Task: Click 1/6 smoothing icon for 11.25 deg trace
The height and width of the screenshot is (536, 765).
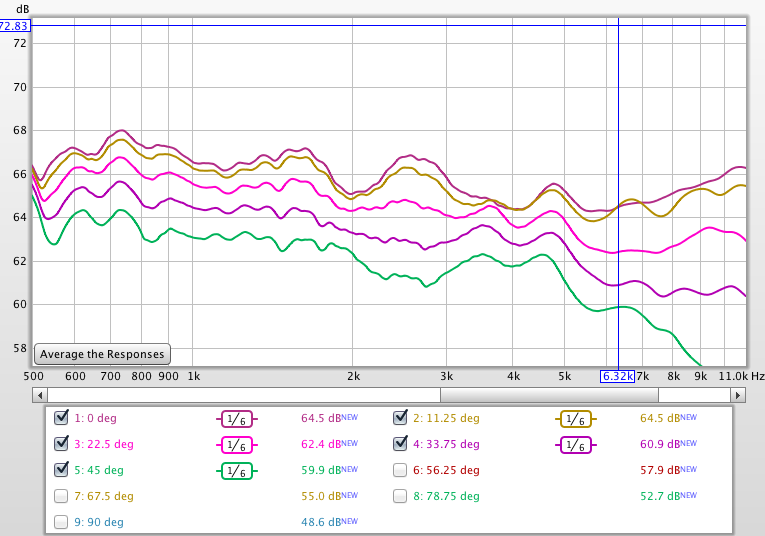Action: (x=573, y=419)
